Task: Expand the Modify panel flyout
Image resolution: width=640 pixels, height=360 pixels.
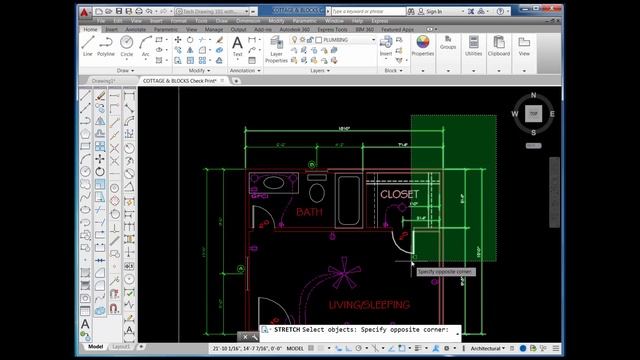Action: pyautogui.click(x=199, y=71)
